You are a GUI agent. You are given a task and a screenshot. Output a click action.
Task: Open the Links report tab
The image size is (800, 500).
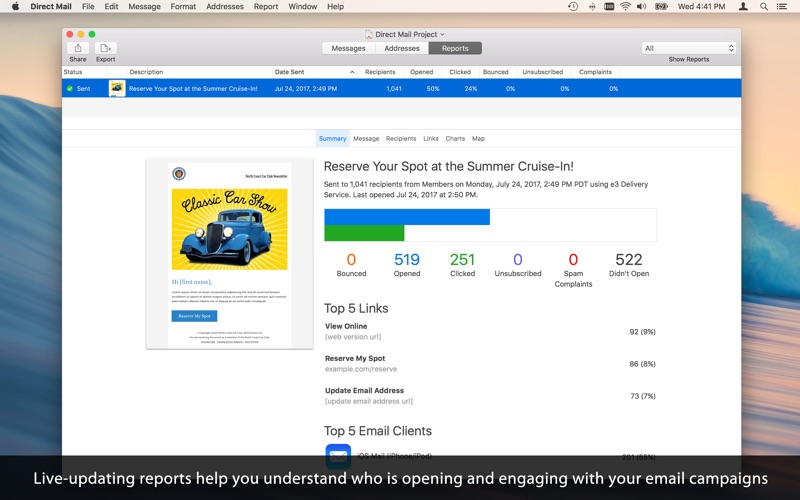click(431, 138)
